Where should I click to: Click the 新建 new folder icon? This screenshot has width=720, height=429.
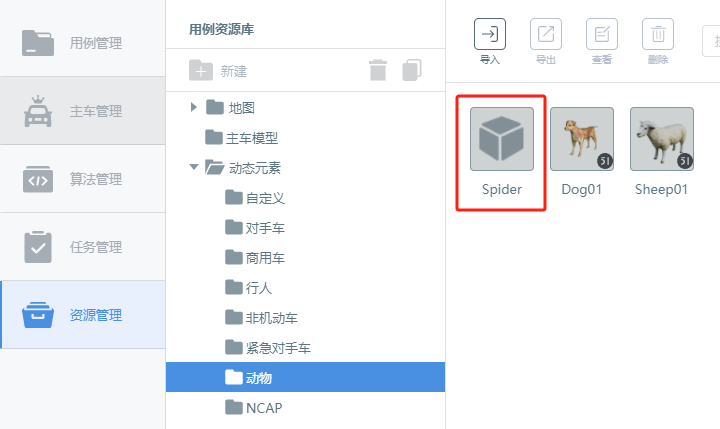tap(201, 70)
